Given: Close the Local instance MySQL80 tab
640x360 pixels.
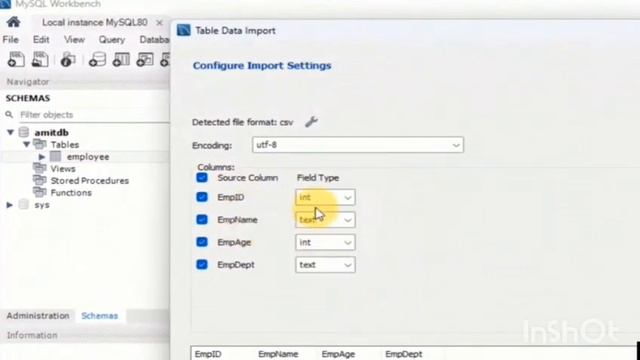Looking at the screenshot, I should click(159, 22).
